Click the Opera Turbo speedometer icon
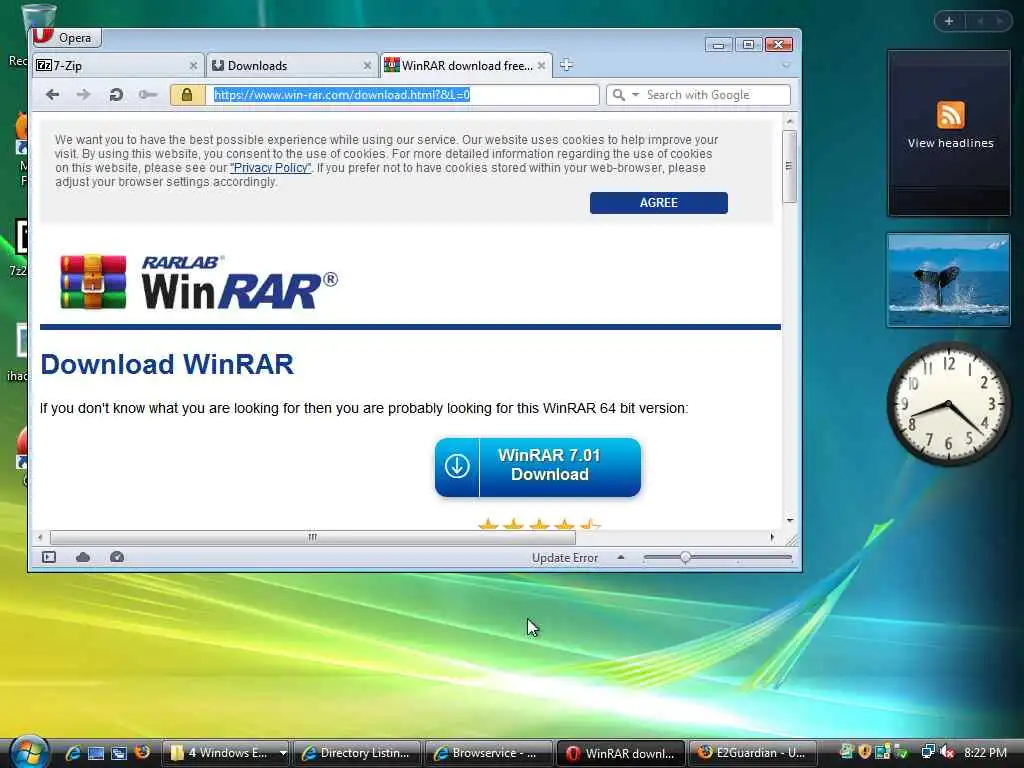This screenshot has width=1024, height=768. point(117,557)
